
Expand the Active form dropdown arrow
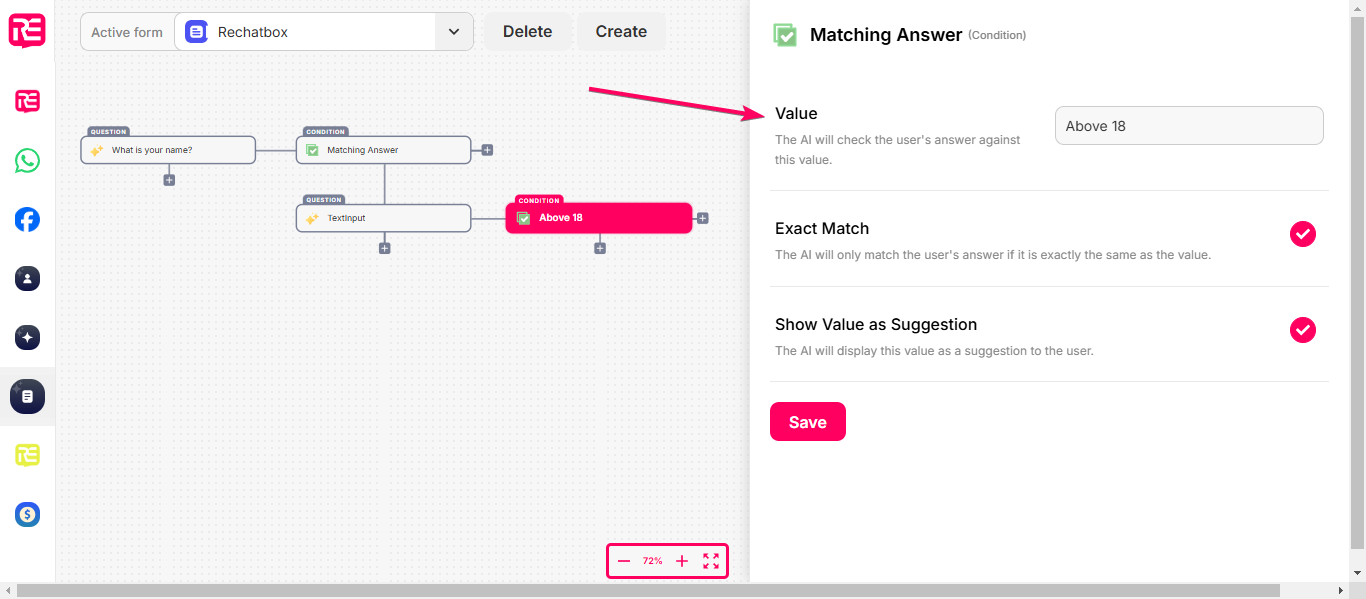click(454, 32)
